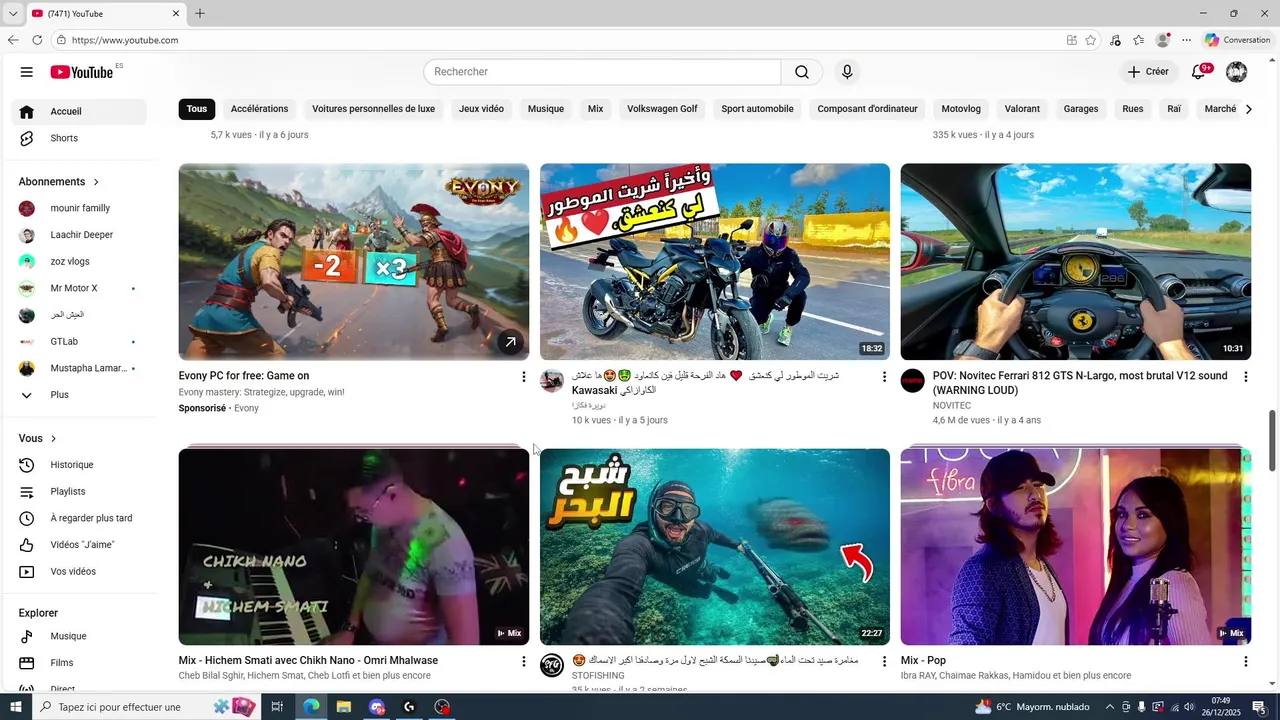Open the YouTube hamburger guide menu
Image resolution: width=1280 pixels, height=720 pixels.
[27, 72]
